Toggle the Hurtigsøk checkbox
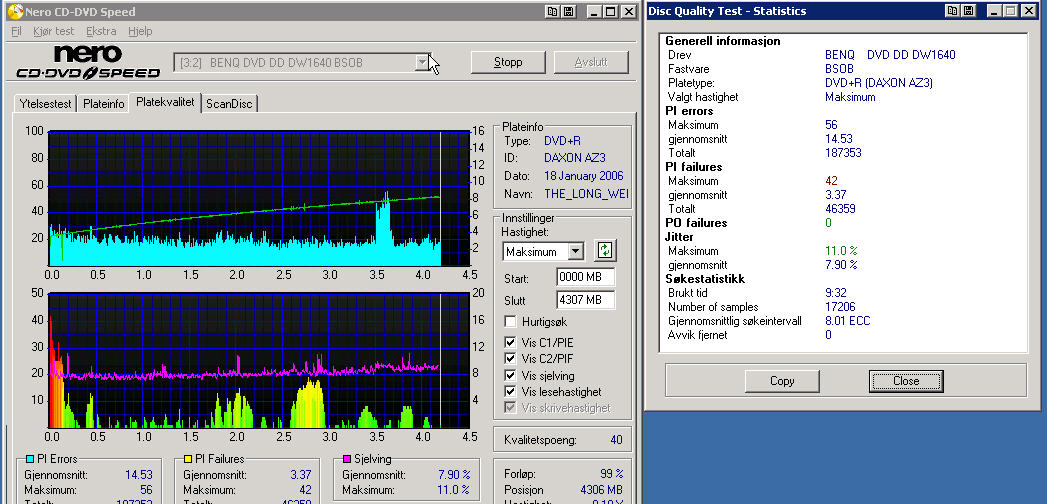The width and height of the screenshot is (1047, 504). [510, 322]
